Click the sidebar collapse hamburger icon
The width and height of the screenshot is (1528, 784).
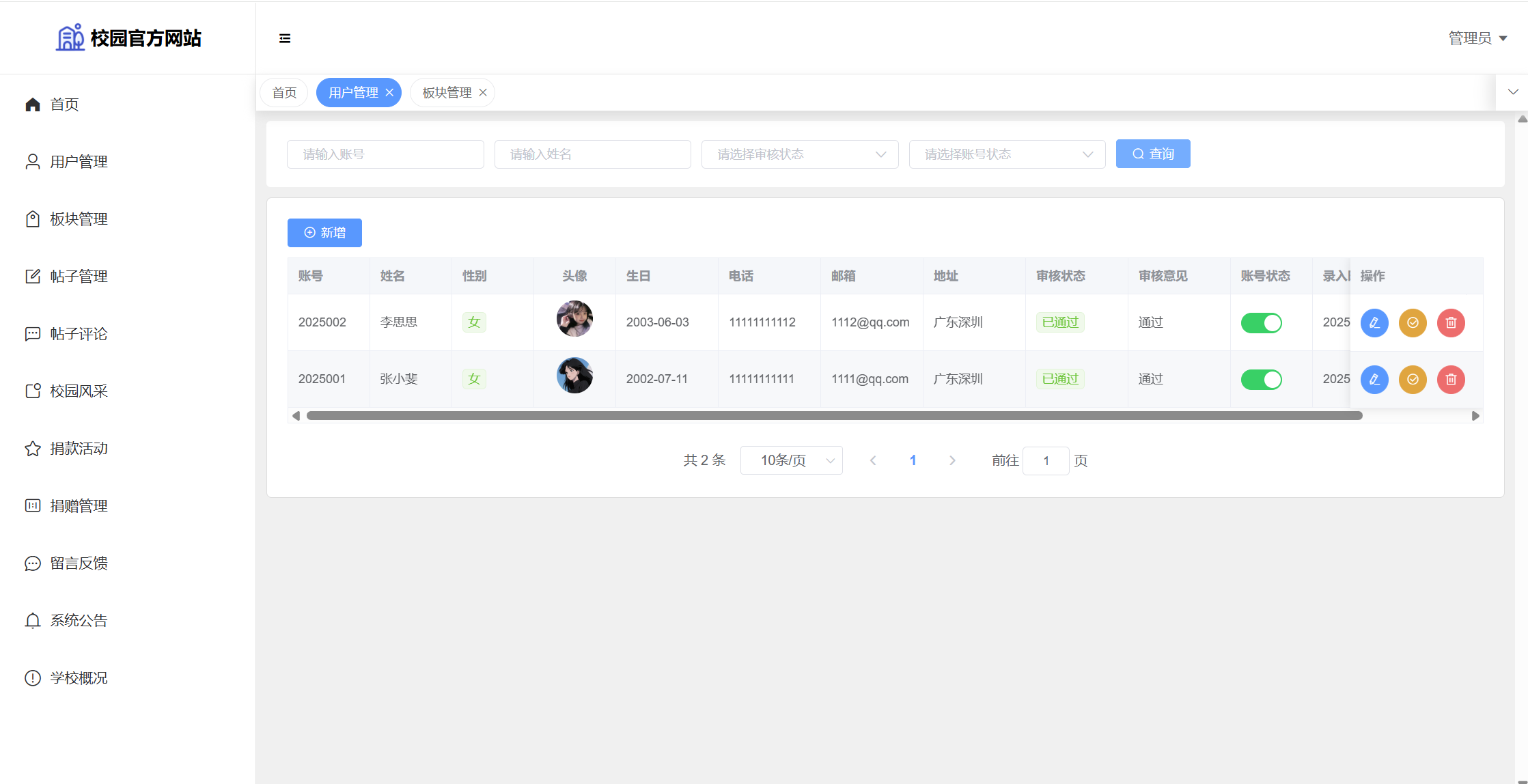click(x=285, y=38)
